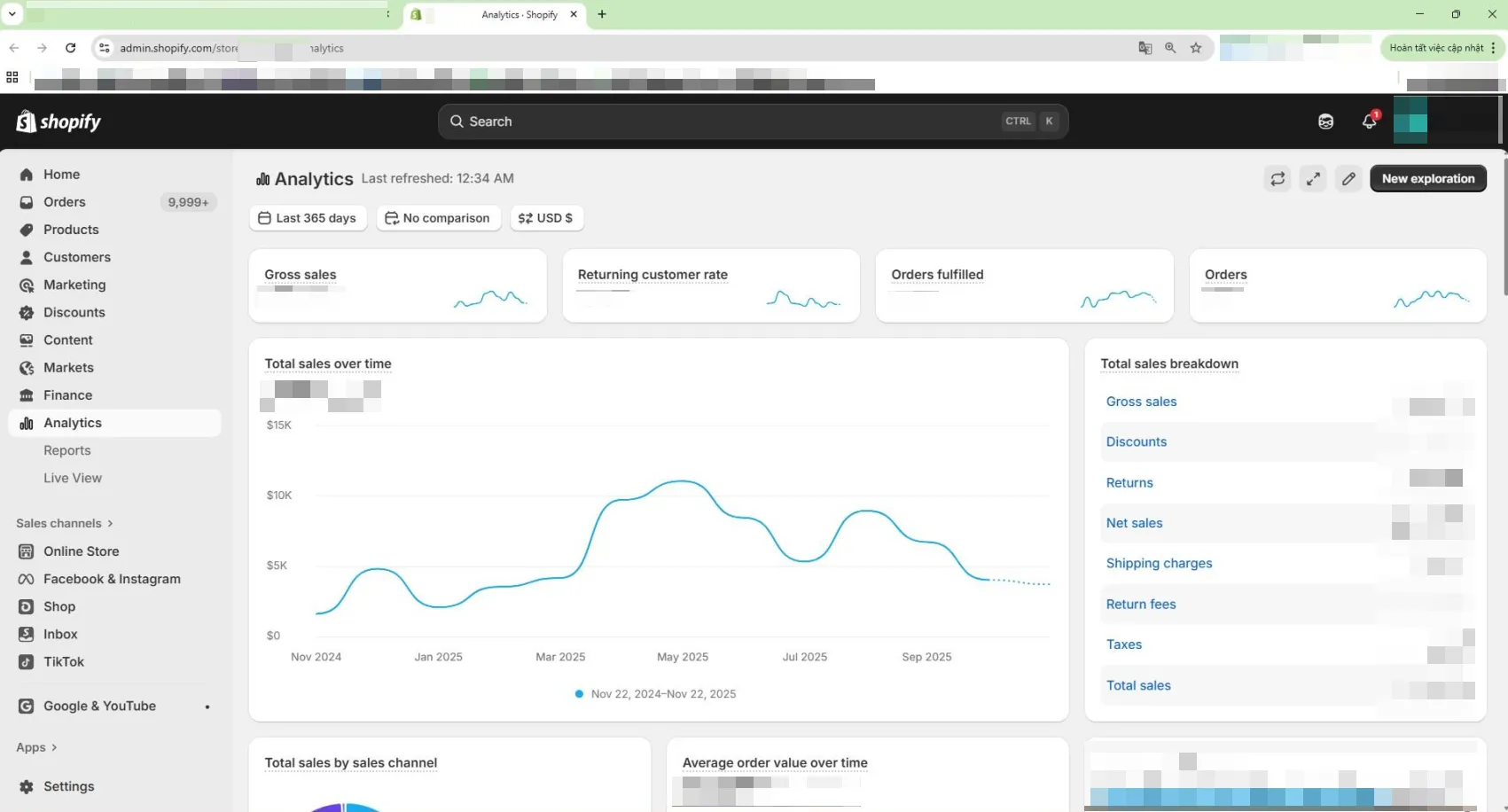Click the New exploration button
This screenshot has height=812, width=1508.
pos(1427,179)
